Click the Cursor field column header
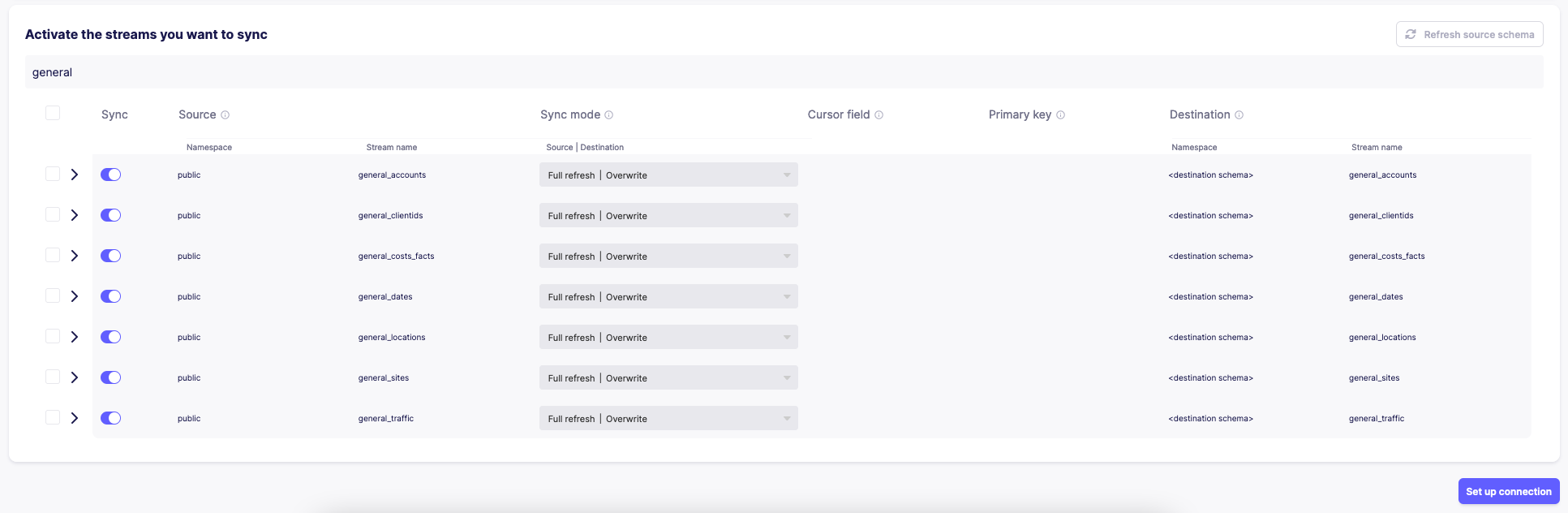 pyautogui.click(x=839, y=114)
